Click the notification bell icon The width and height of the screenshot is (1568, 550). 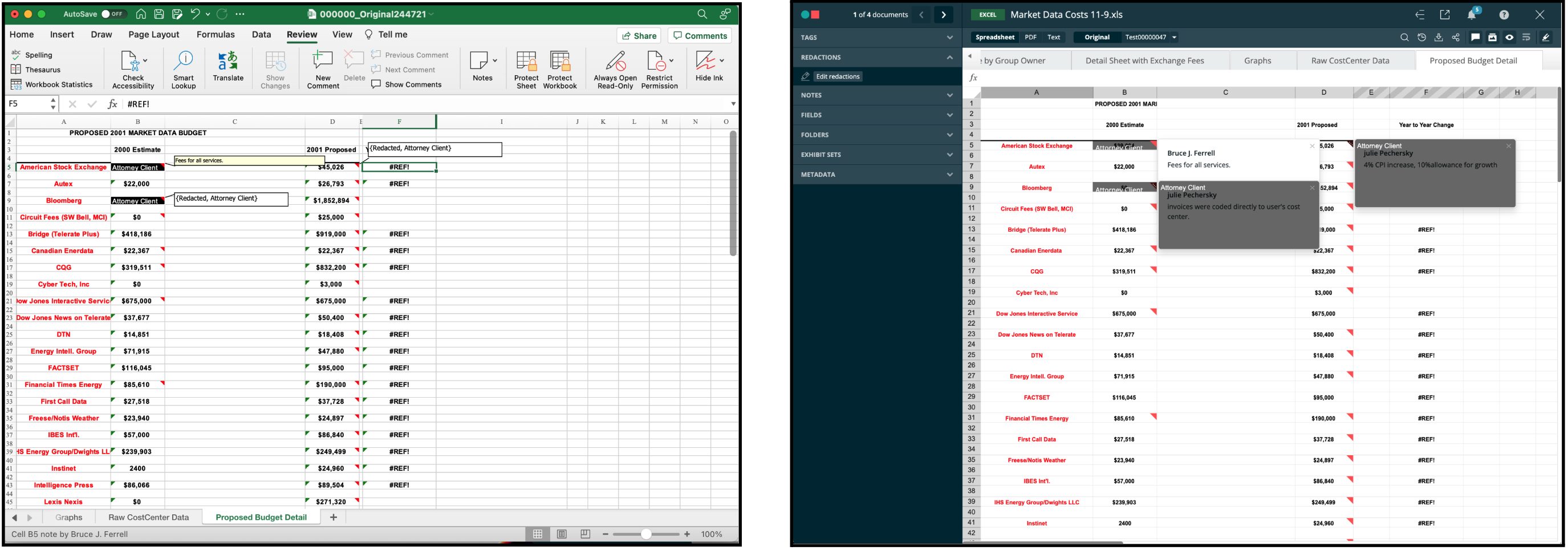1472,15
